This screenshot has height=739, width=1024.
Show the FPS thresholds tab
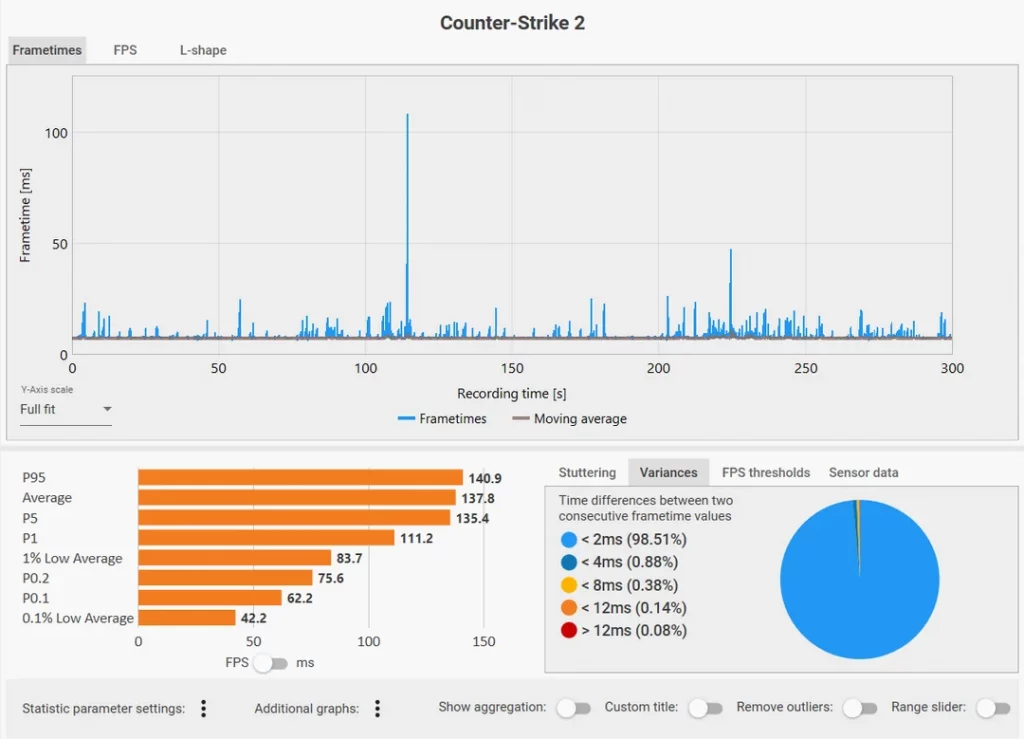tap(765, 473)
